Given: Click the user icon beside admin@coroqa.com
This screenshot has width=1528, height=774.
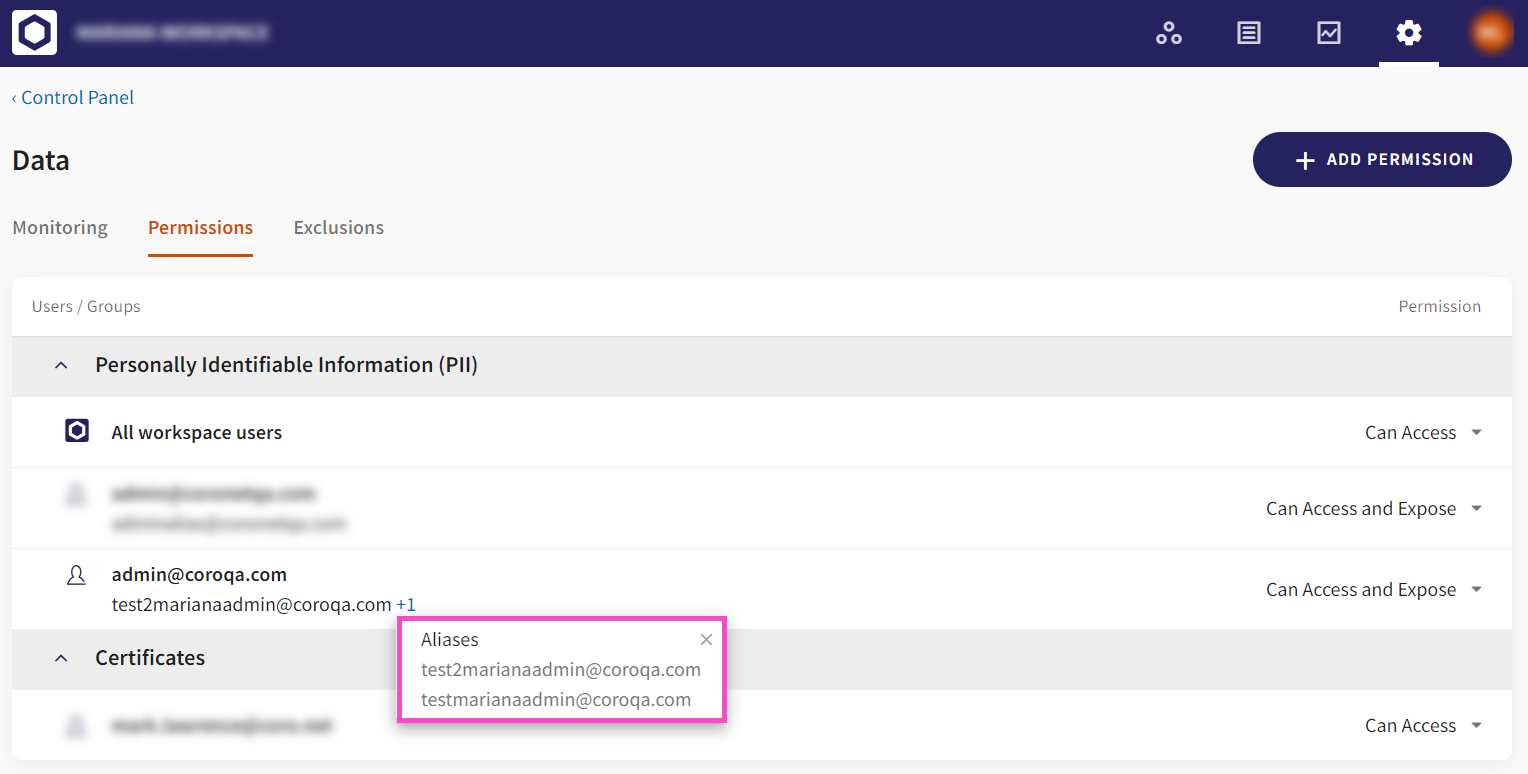Looking at the screenshot, I should pos(76,576).
